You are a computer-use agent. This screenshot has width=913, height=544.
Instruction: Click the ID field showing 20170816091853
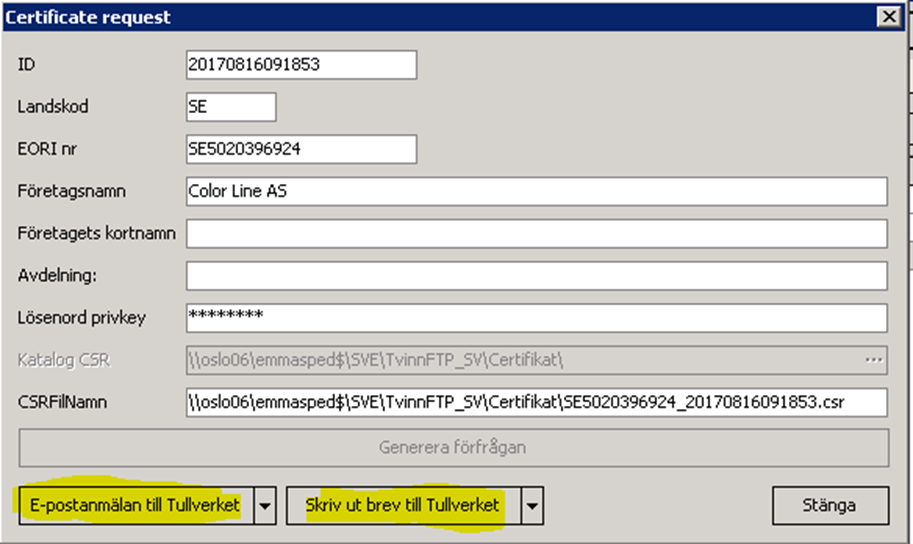pyautogui.click(x=301, y=65)
